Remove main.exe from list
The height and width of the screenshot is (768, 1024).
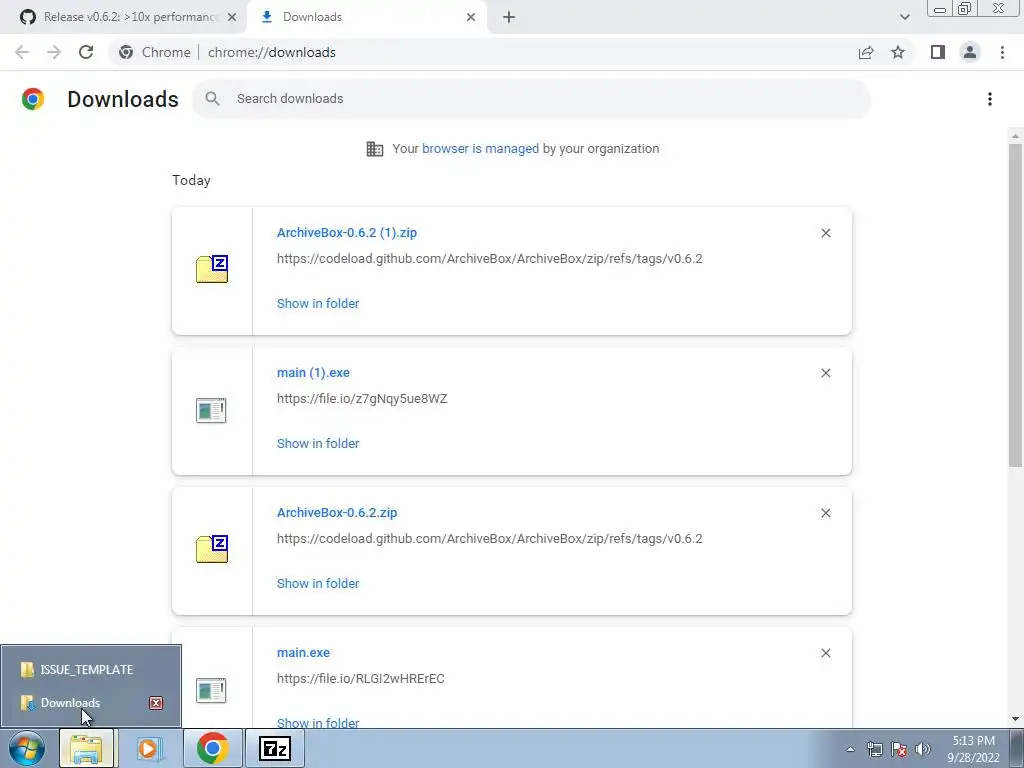pos(825,653)
